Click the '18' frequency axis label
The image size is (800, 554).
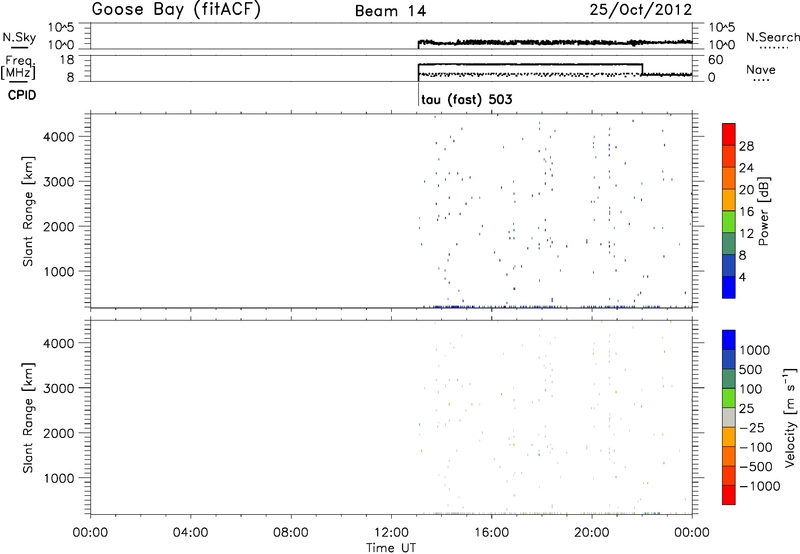tap(67, 60)
